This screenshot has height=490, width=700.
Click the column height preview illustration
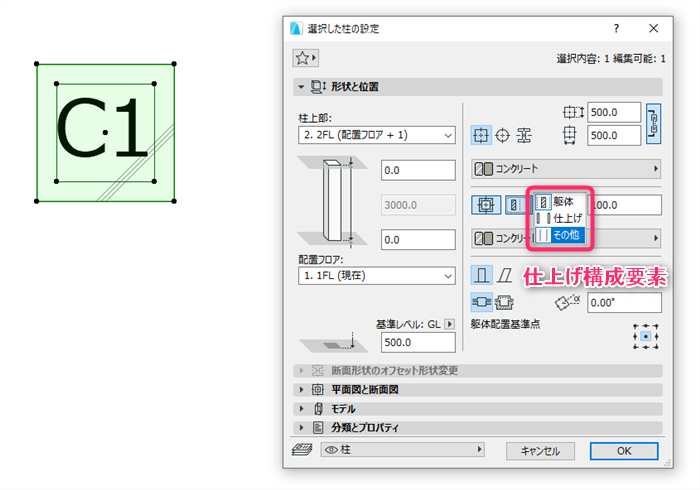click(x=333, y=202)
